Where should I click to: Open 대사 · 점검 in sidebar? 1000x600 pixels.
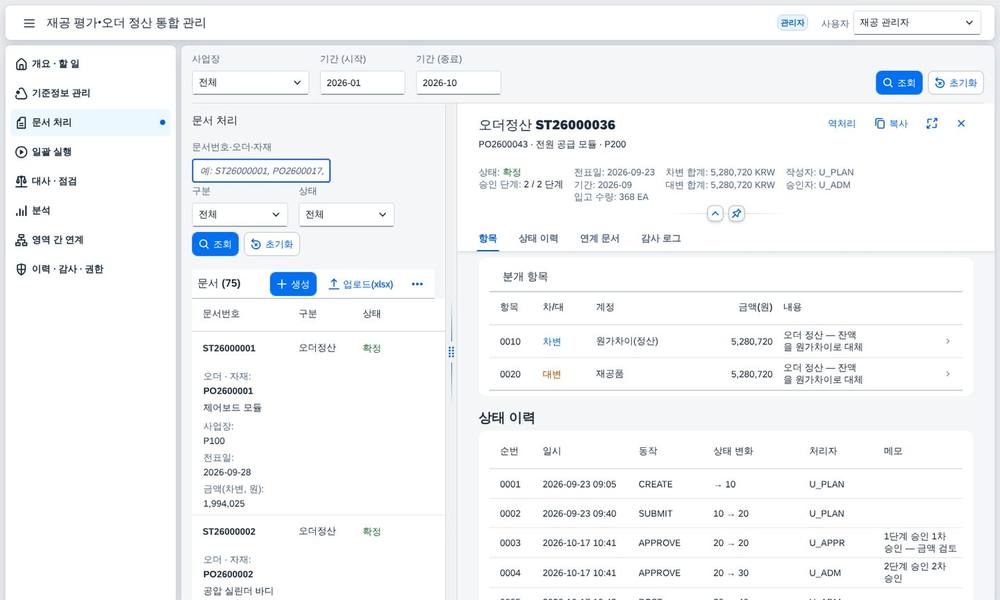click(x=91, y=181)
